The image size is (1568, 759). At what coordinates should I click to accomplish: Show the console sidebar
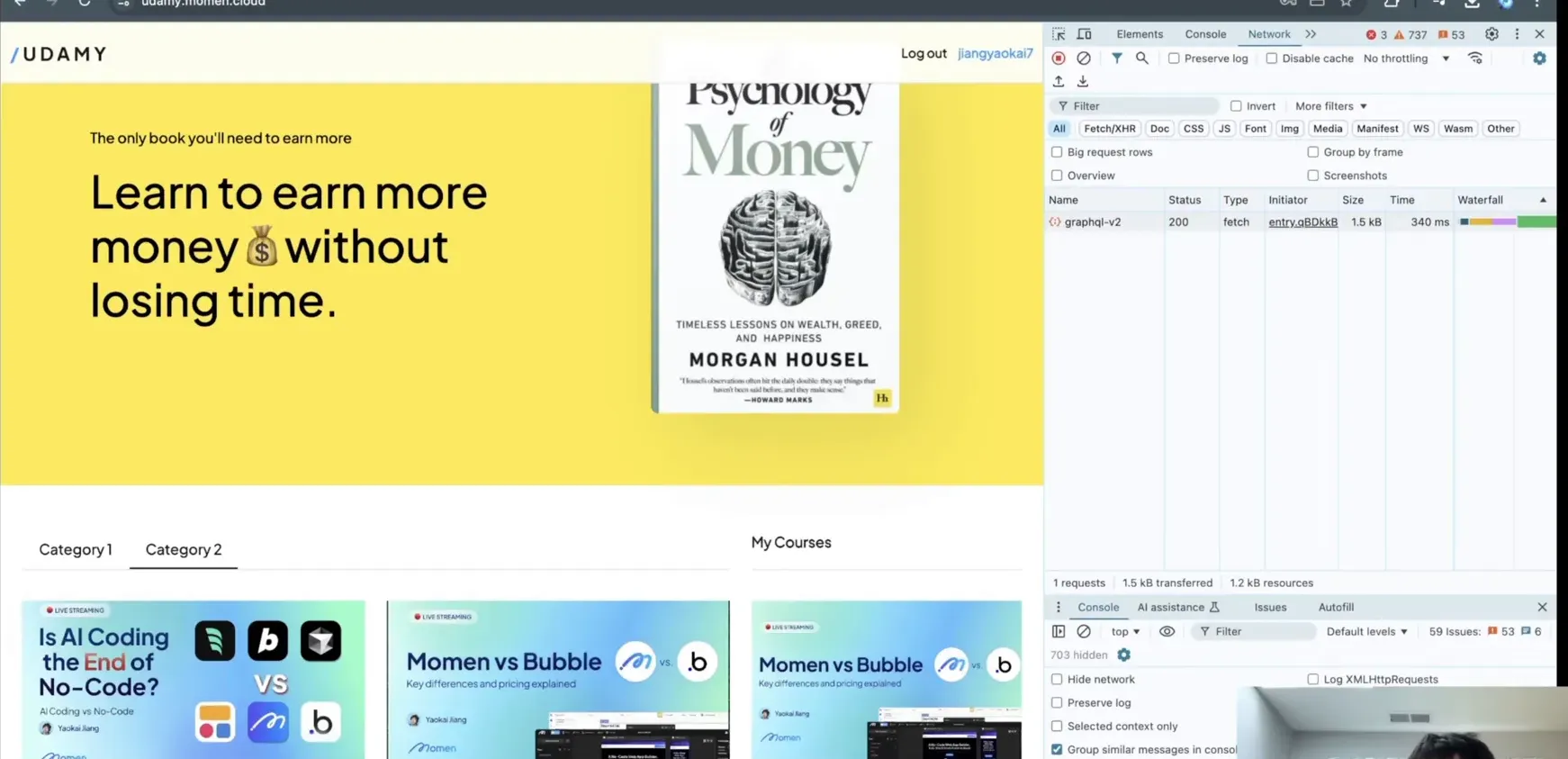[1059, 632]
